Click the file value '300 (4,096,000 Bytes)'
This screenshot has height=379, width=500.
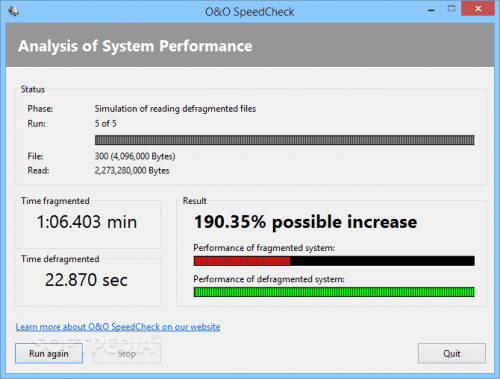tap(135, 156)
